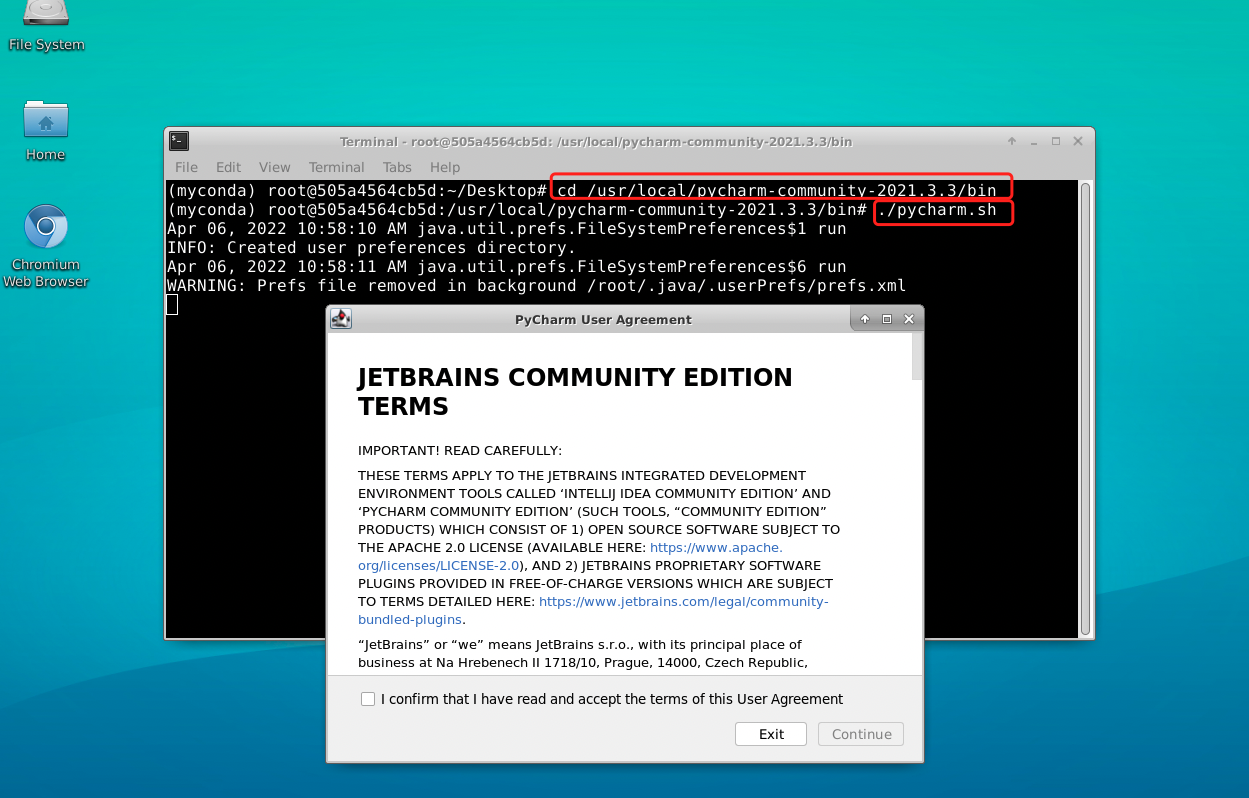Click the PyCharm User Agreement title bar
The height and width of the screenshot is (798, 1249).
[603, 320]
